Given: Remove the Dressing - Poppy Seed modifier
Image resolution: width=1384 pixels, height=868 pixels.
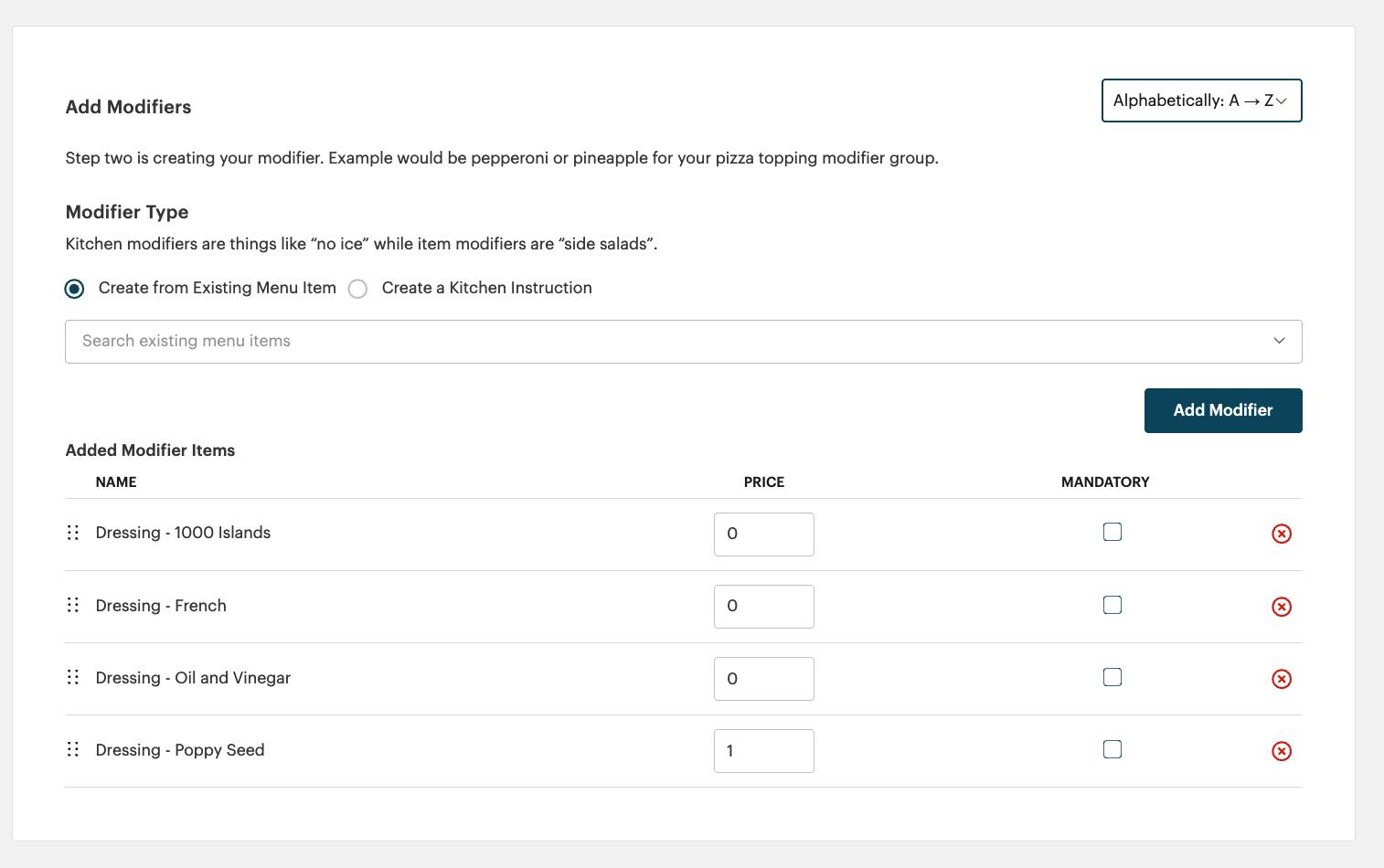Looking at the screenshot, I should [x=1282, y=751].
